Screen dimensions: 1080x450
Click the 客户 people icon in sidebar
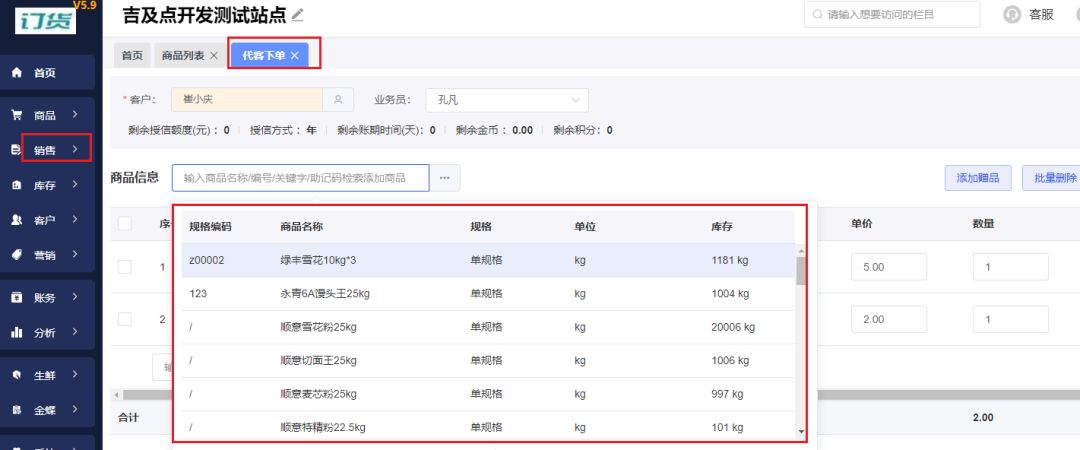[17, 220]
